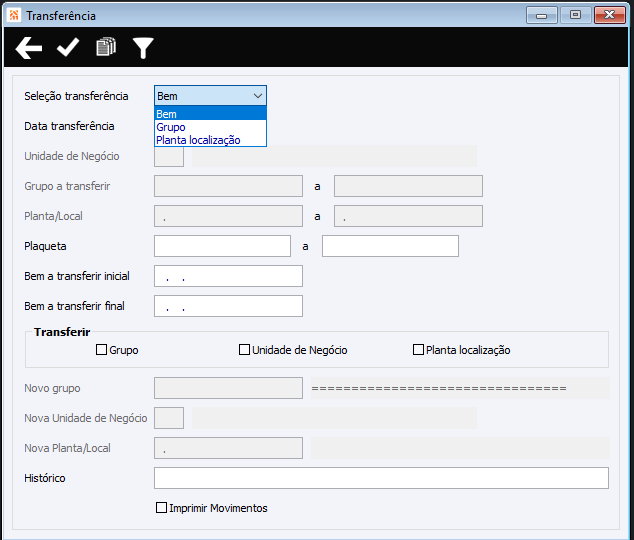Select Bem option in dropdown list

[210, 114]
